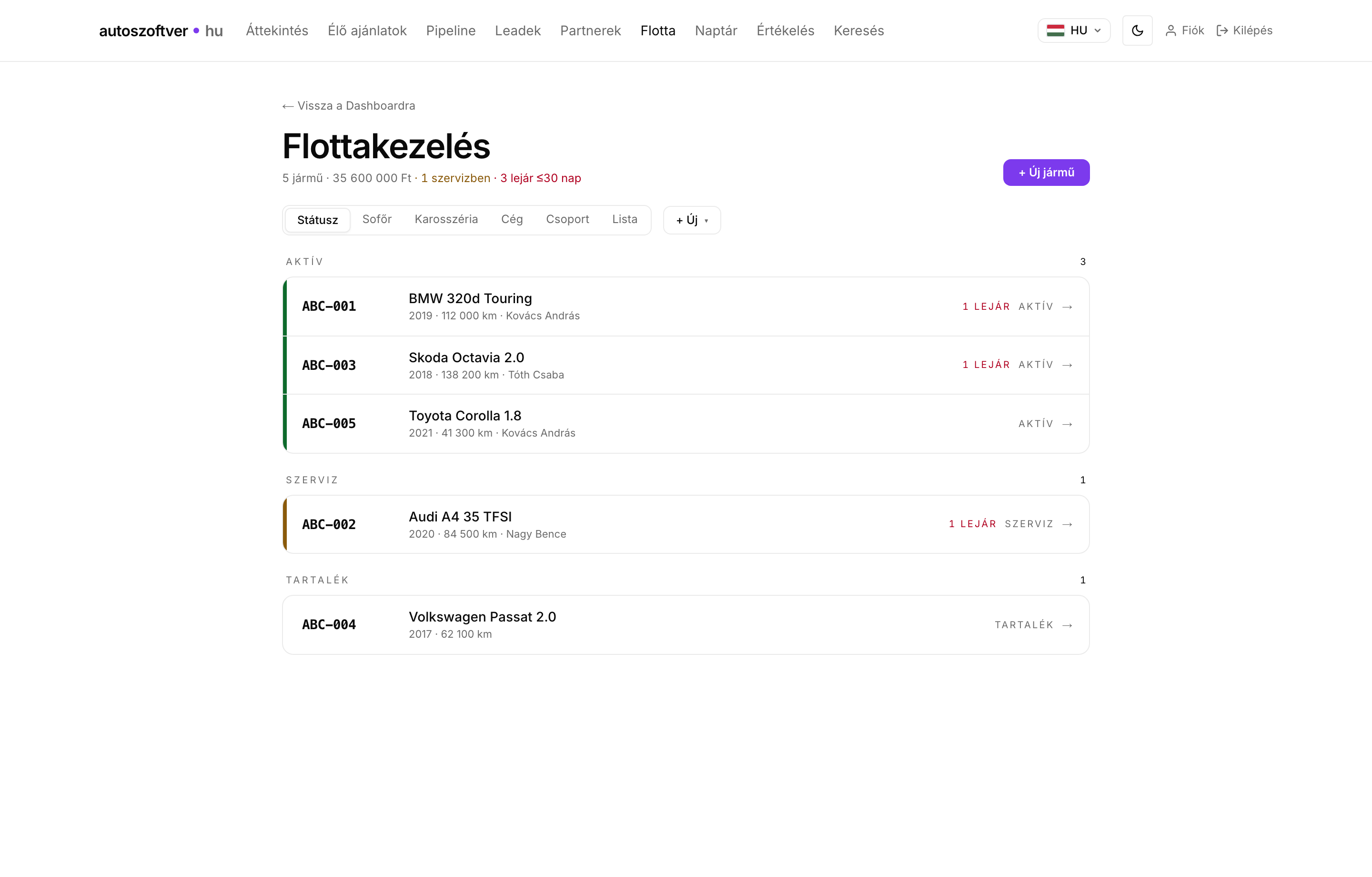Screen dimensions: 1372x877
Task: Click the SZERVIZ section header
Action: (x=312, y=479)
